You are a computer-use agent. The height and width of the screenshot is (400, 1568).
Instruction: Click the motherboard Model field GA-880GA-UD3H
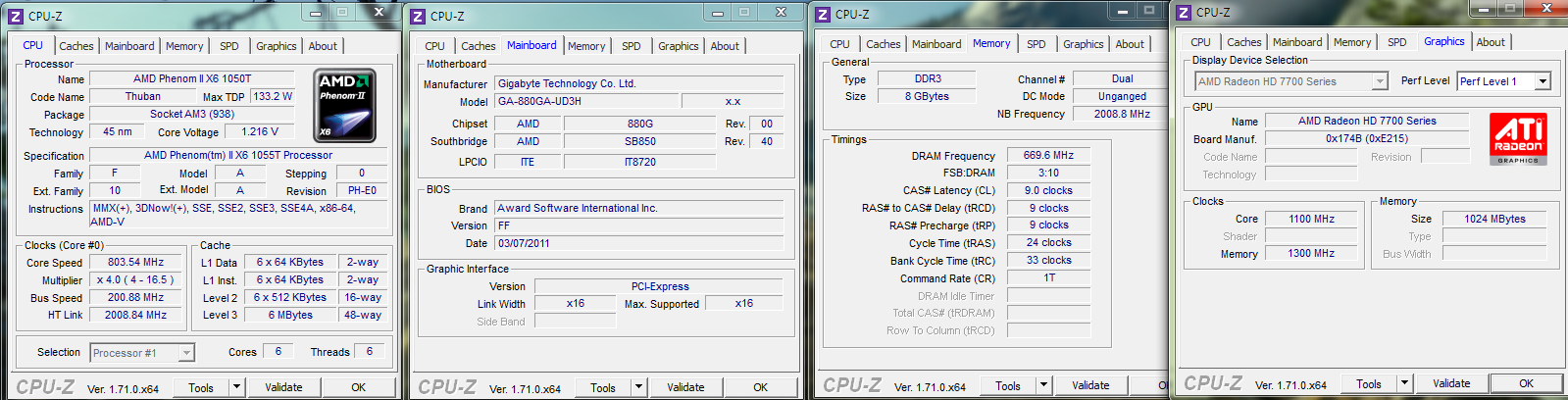pyautogui.click(x=585, y=101)
